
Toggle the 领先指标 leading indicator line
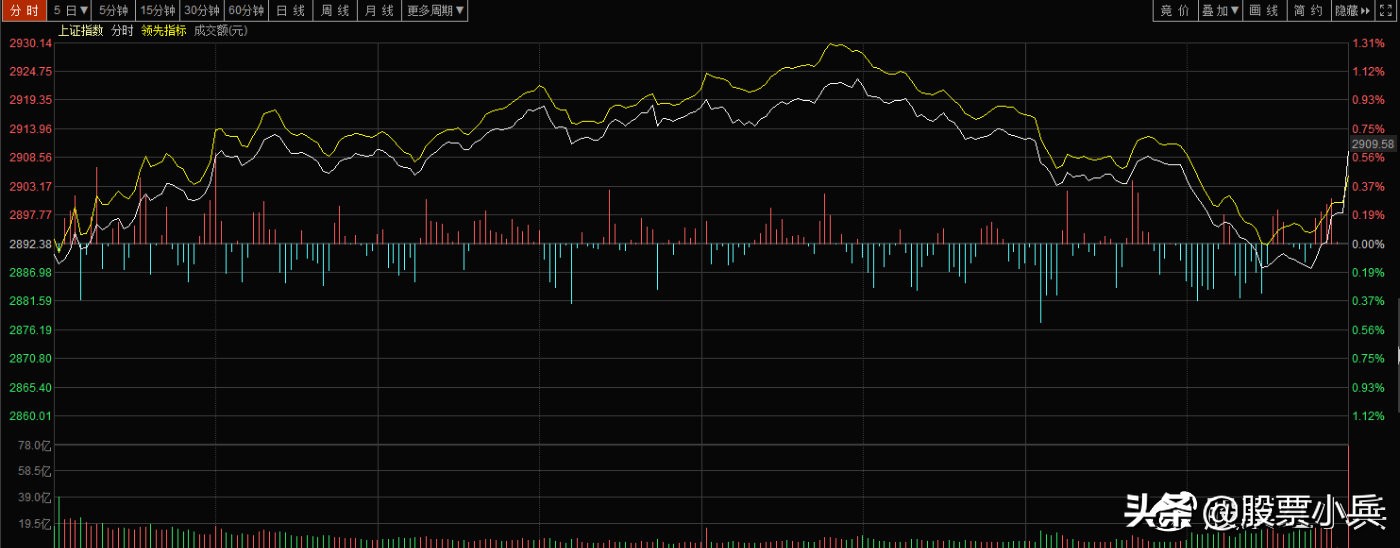click(163, 31)
